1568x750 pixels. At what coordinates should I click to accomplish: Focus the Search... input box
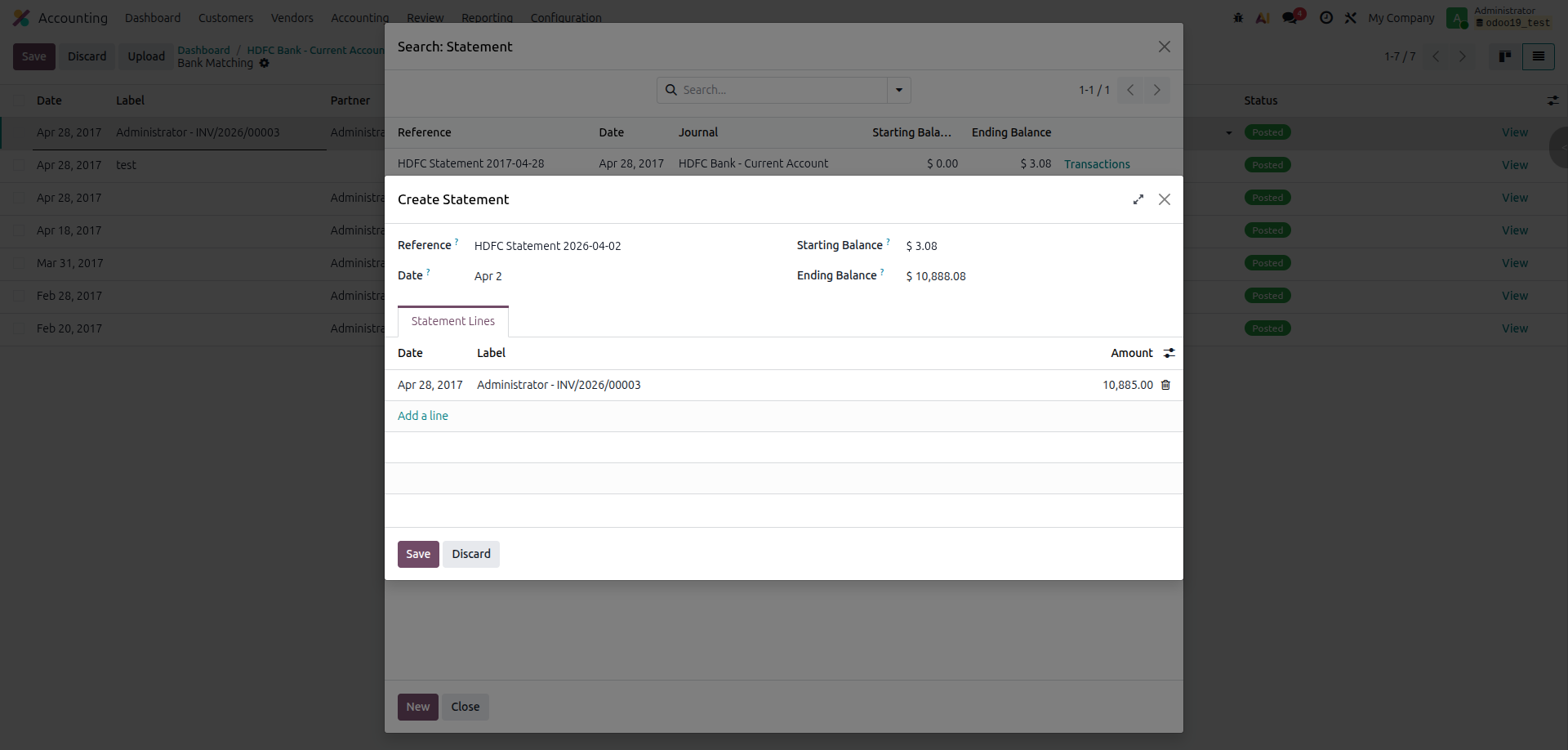click(x=782, y=90)
